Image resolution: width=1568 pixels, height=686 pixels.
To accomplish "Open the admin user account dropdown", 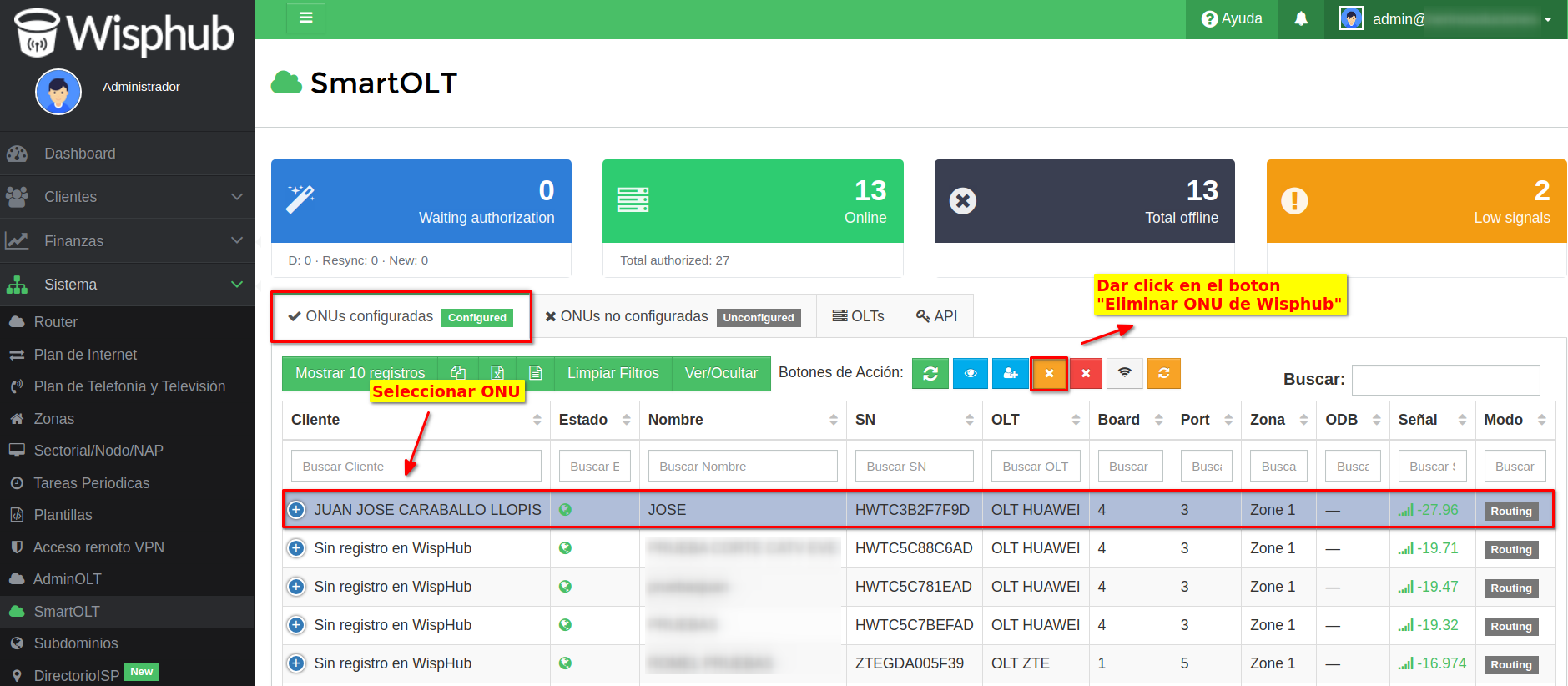I will point(1445,19).
